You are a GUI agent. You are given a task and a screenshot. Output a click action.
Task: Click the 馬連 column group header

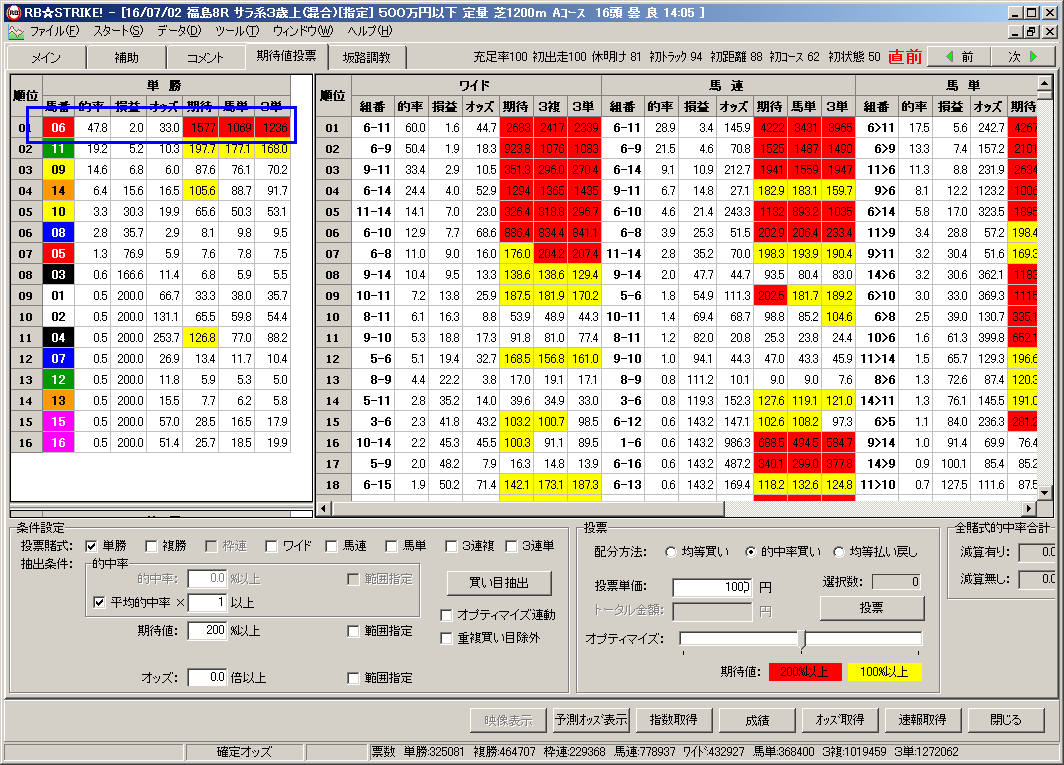pyautogui.click(x=727, y=86)
